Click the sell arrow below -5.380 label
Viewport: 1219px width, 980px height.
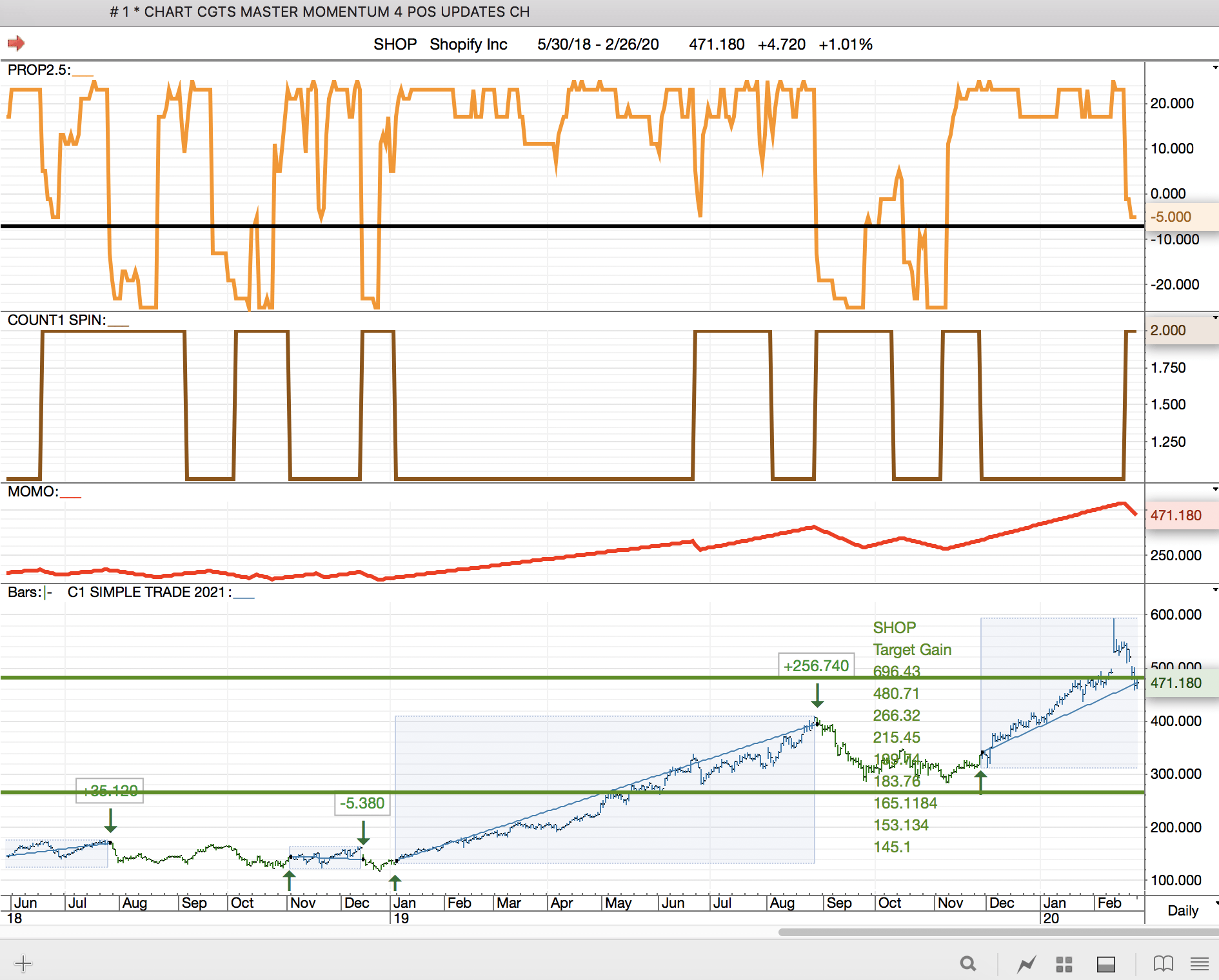(x=363, y=832)
